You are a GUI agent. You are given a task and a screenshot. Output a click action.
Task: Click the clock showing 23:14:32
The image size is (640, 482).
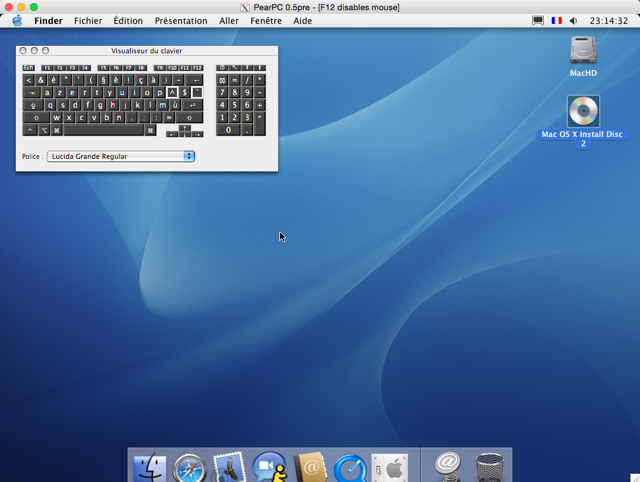[x=609, y=21]
